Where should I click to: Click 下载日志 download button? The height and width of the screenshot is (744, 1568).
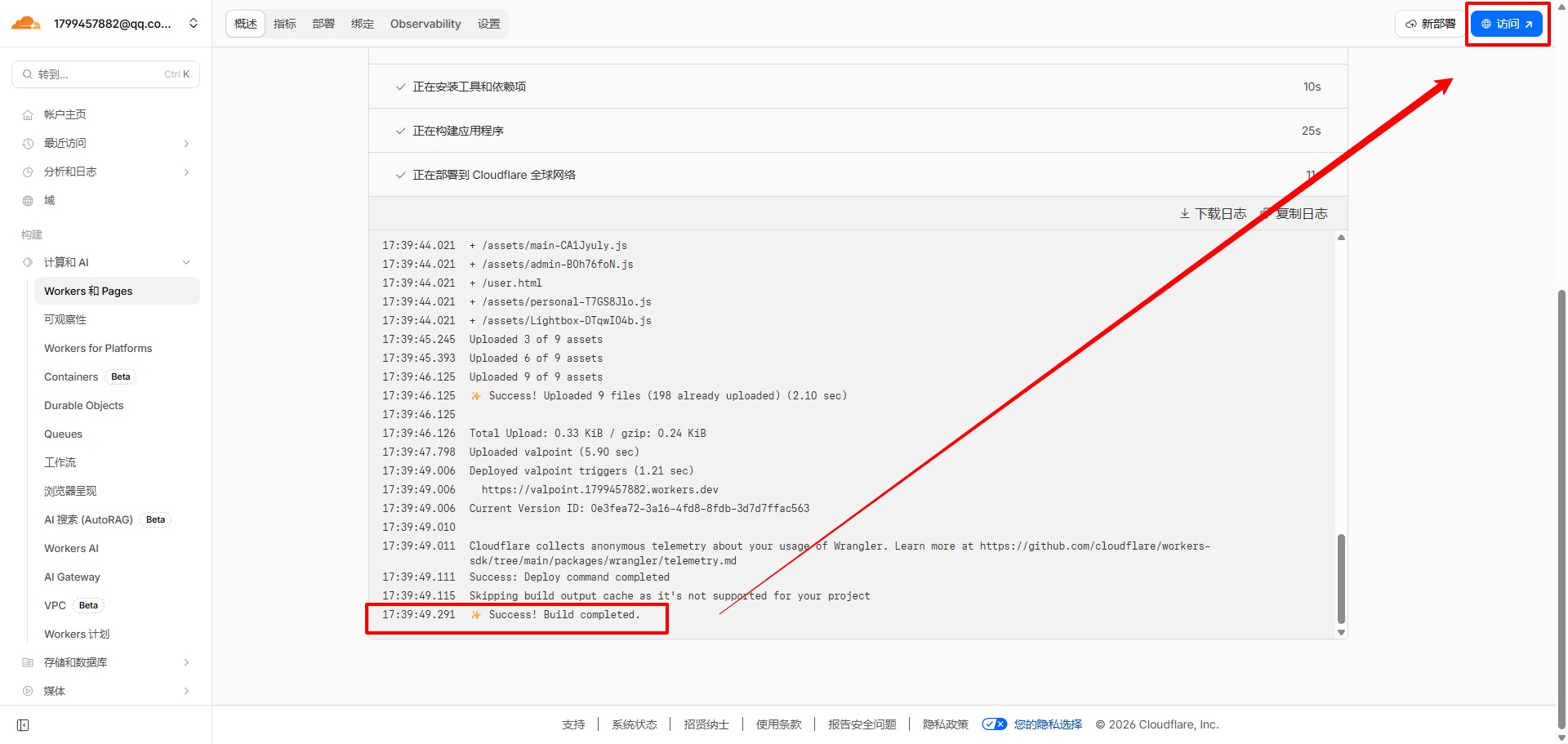pyautogui.click(x=1213, y=214)
